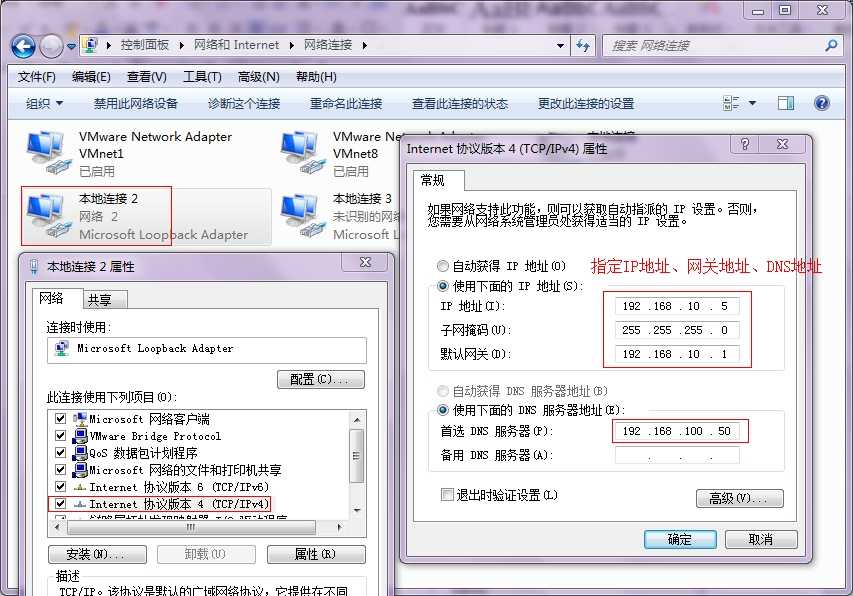This screenshot has width=853, height=596.
Task: Click the breadcrumb arrow after 网络连接
Action: [364, 45]
